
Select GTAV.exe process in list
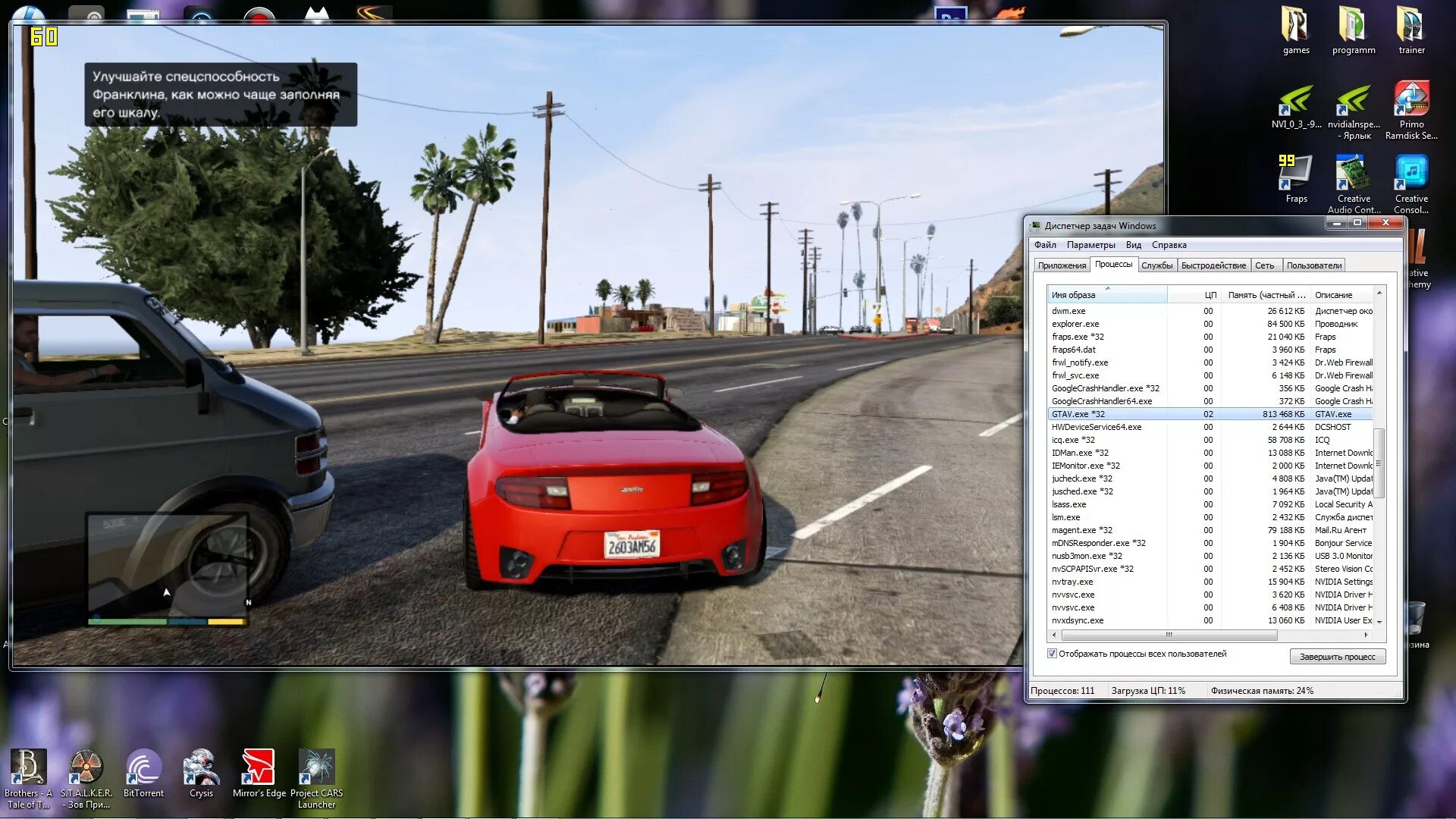1078,413
